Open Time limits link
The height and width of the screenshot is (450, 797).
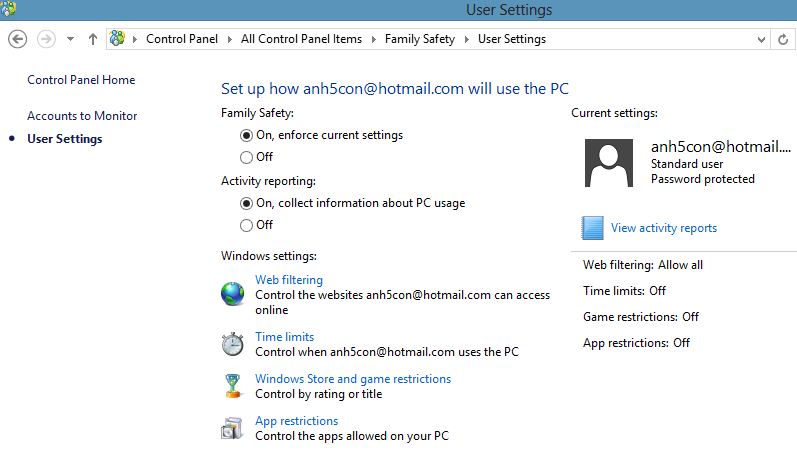click(x=285, y=337)
